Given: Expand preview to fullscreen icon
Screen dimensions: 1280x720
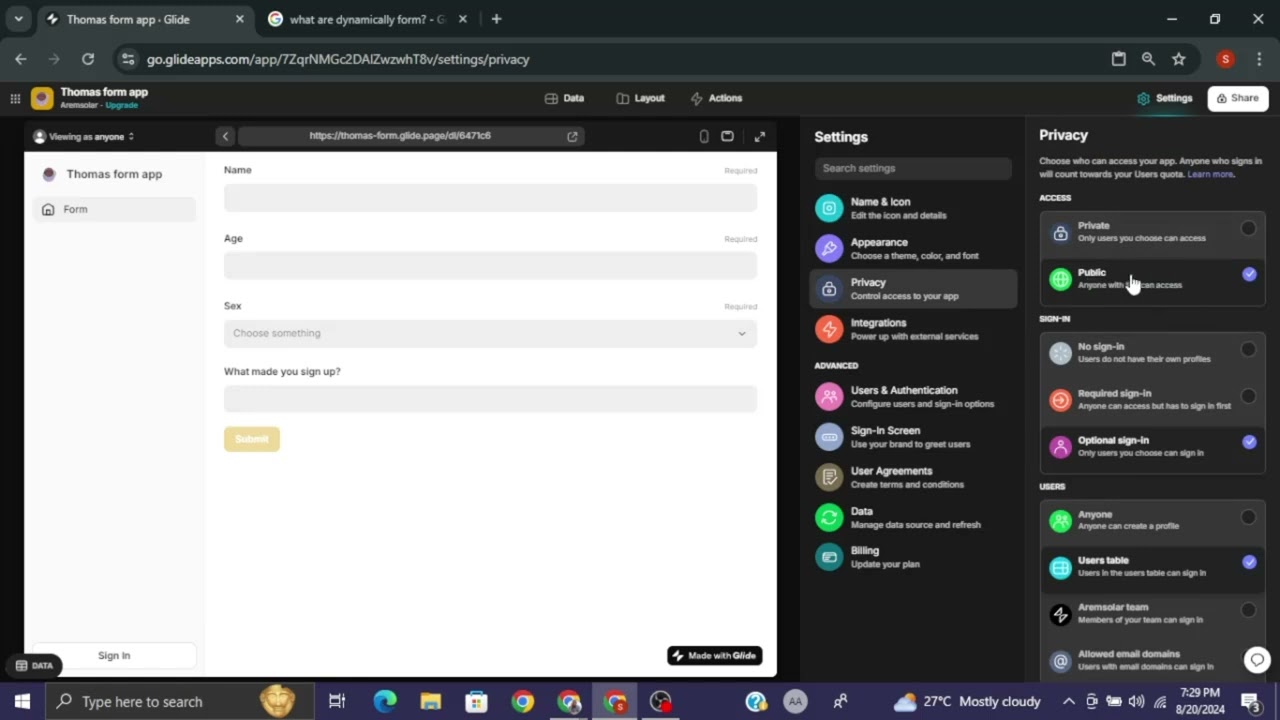Looking at the screenshot, I should click(x=760, y=136).
